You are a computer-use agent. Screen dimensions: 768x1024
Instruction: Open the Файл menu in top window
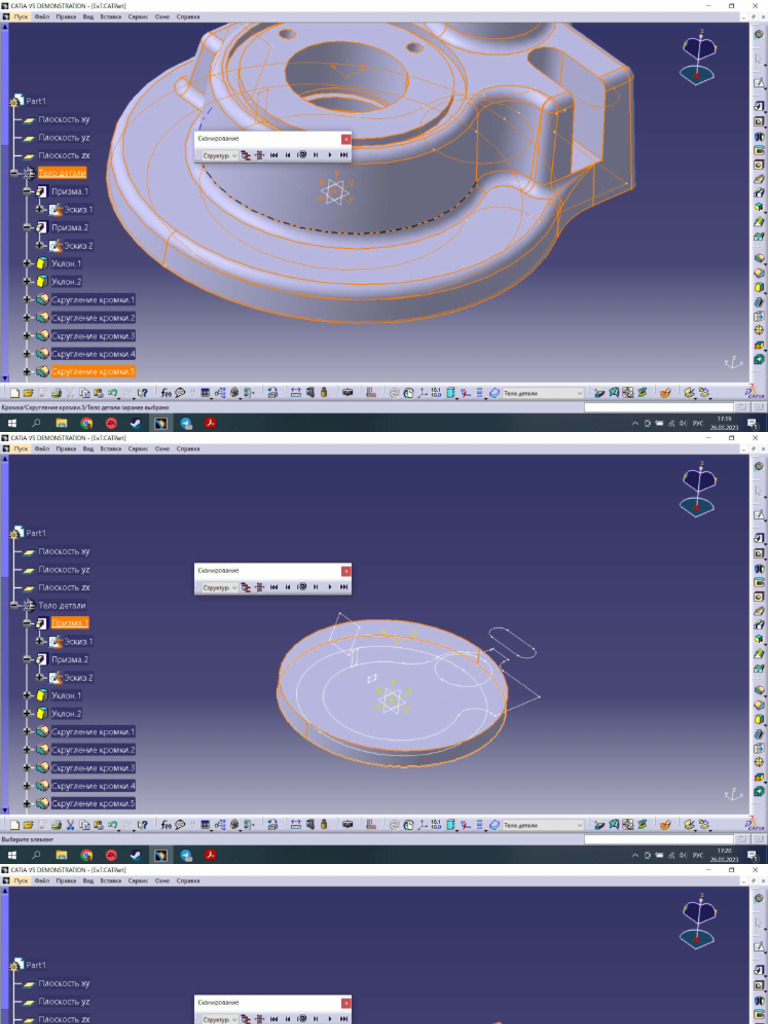(42, 17)
